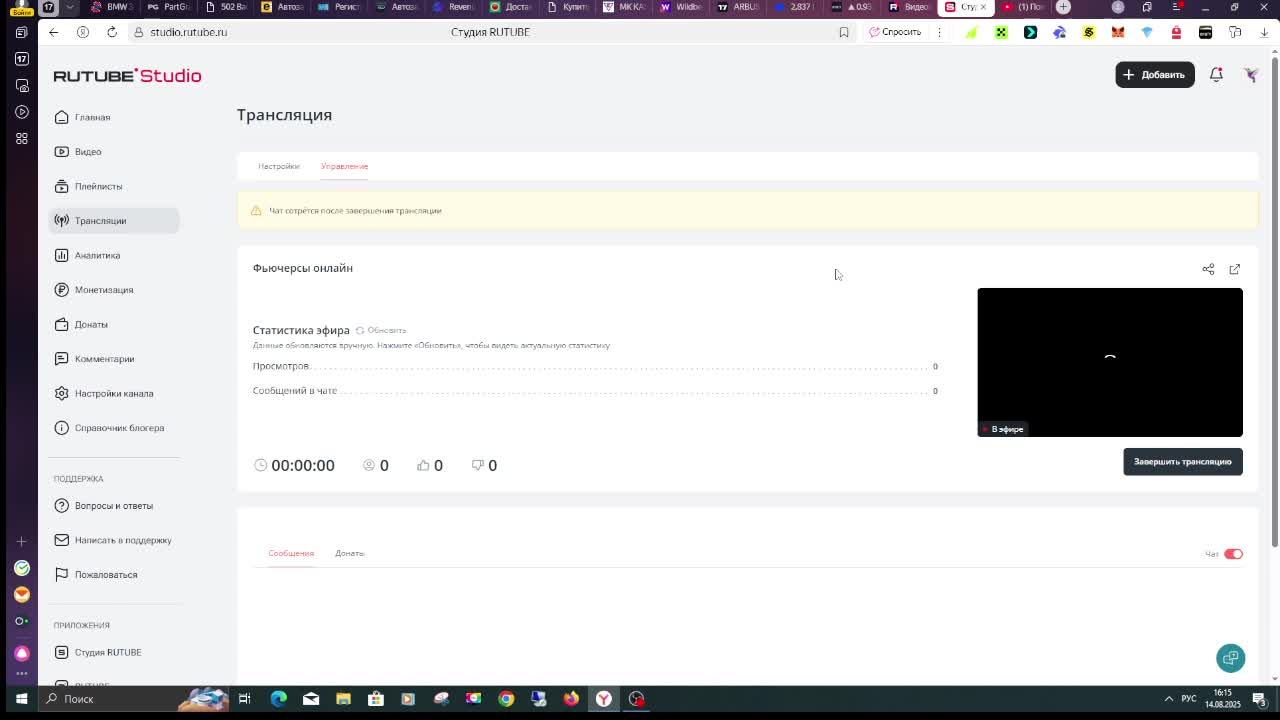Open a new browser tab

1063,7
